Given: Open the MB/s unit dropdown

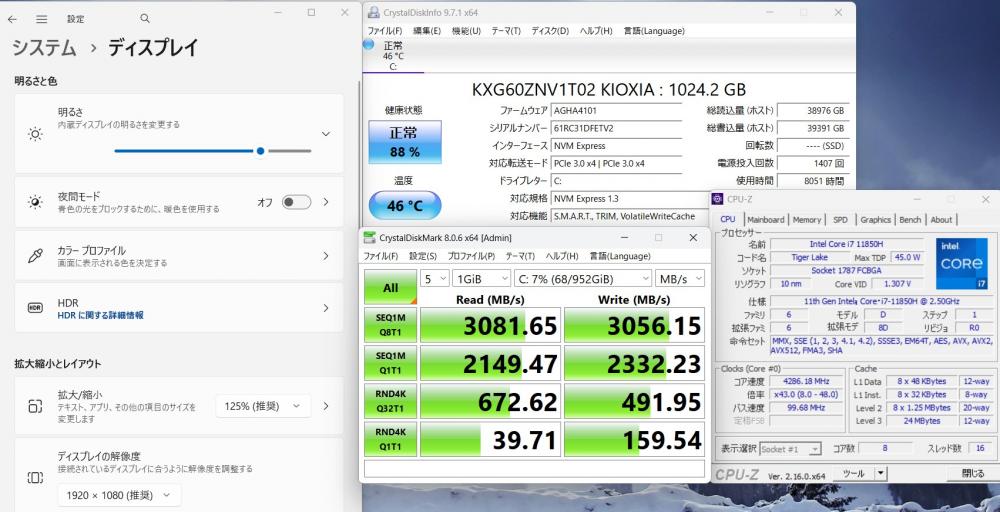Looking at the screenshot, I should click(x=680, y=279).
